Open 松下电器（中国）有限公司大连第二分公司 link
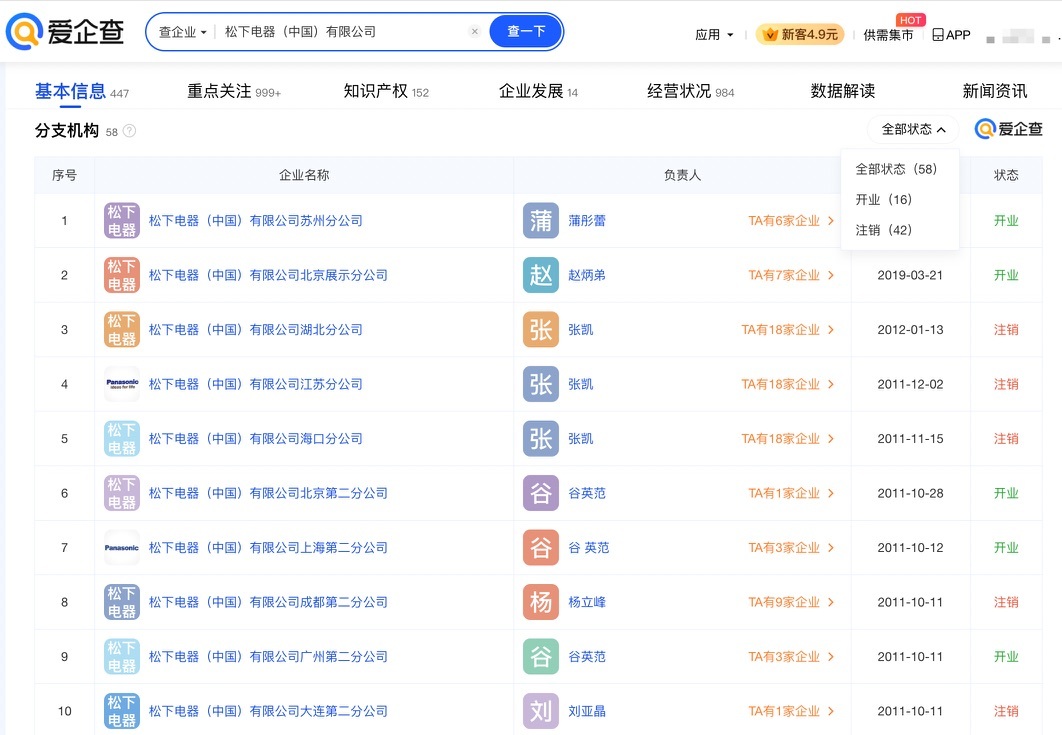Image resolution: width=1062 pixels, height=735 pixels. [268, 711]
